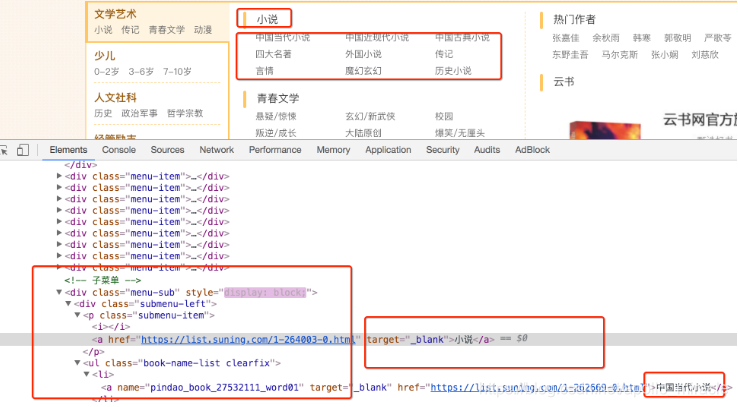This screenshot has height=407, width=738.
Task: Open the 大陆原创 link
Action: coord(363,133)
